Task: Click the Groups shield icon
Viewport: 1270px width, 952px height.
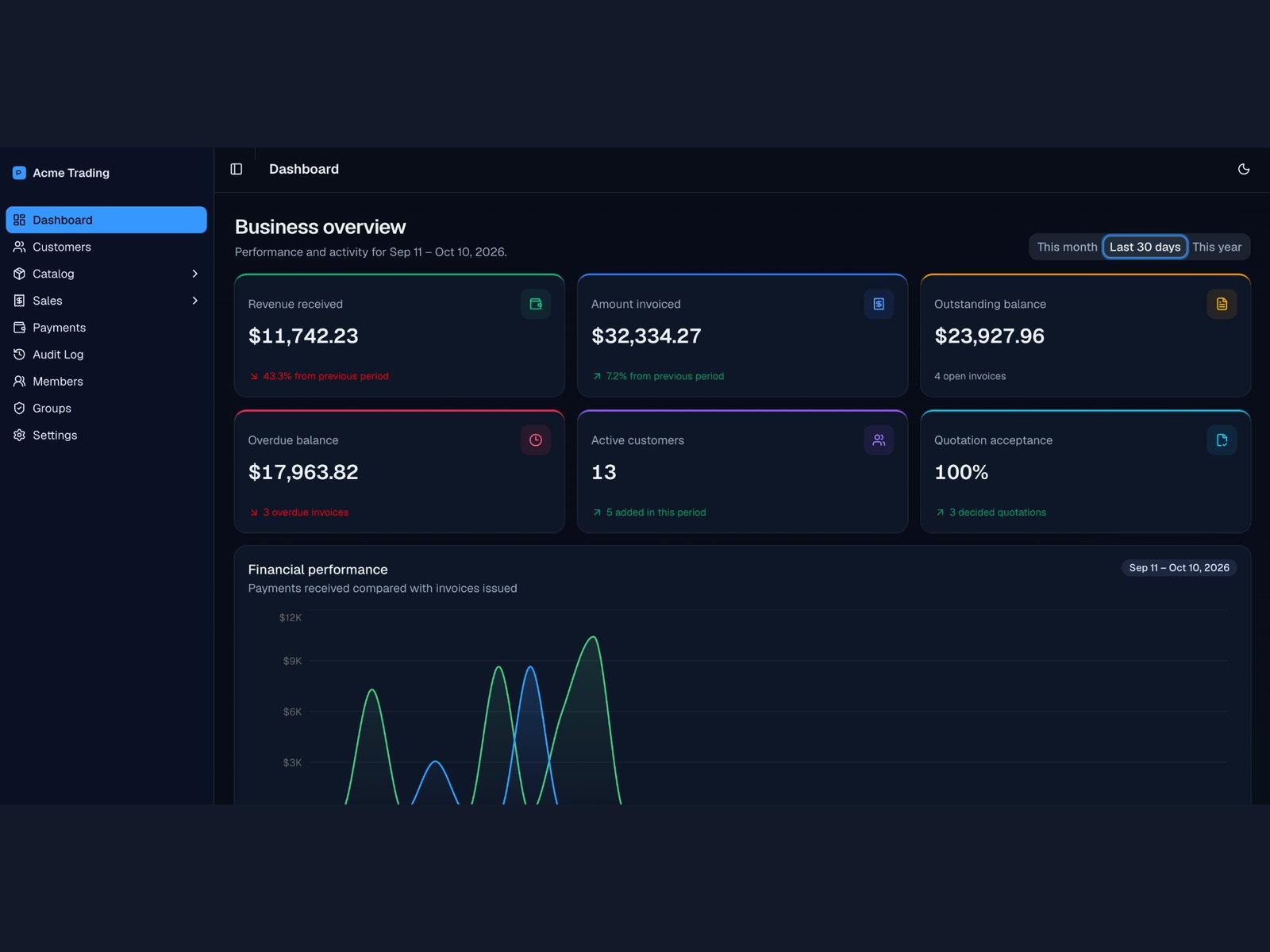Action: [20, 409]
